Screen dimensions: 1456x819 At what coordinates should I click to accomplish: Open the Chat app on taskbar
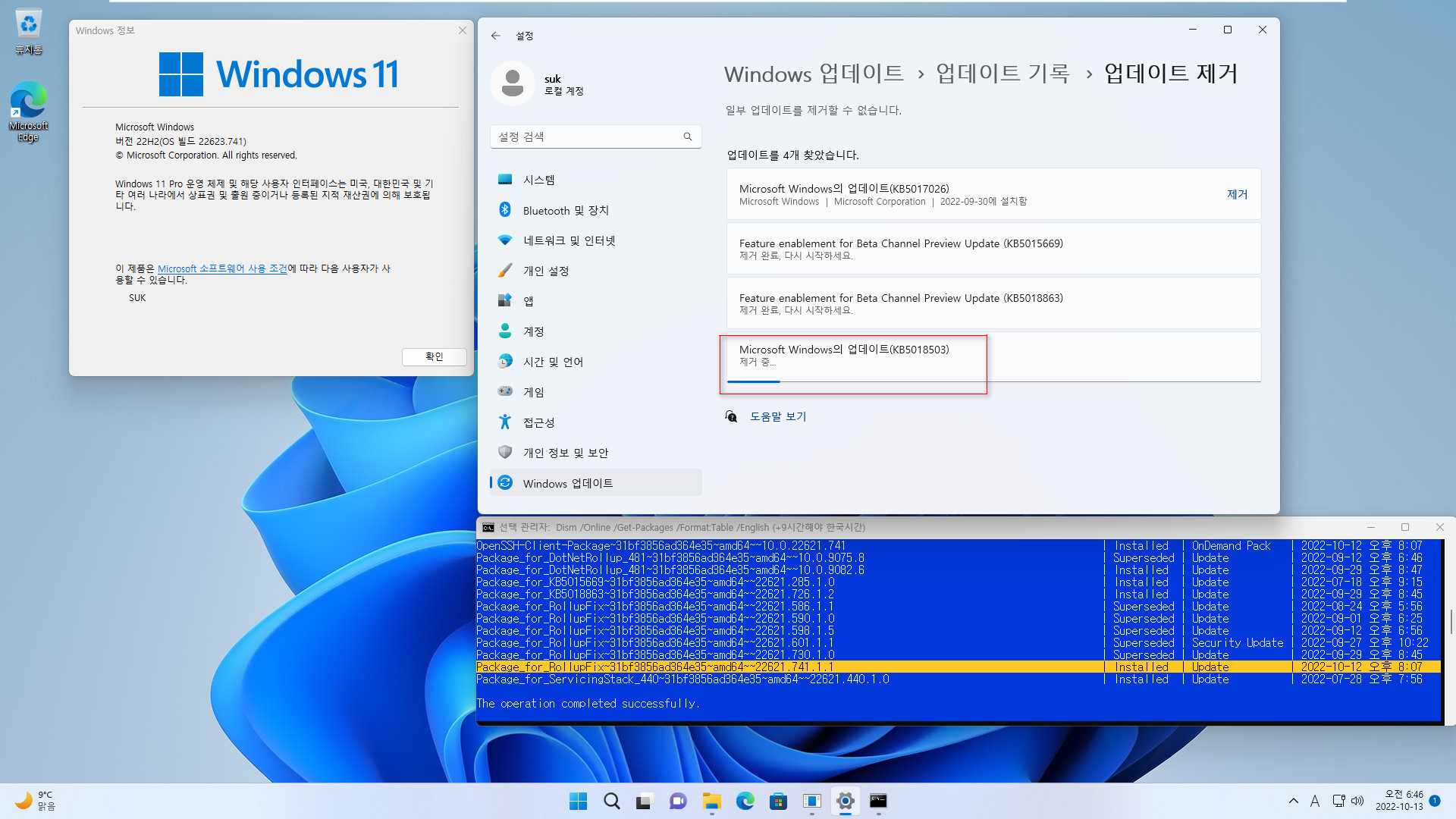(x=678, y=801)
